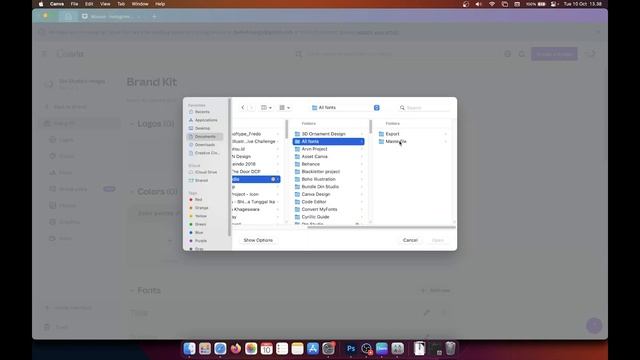Open the Behance folder
The width and height of the screenshot is (640, 360).
(x=328, y=164)
